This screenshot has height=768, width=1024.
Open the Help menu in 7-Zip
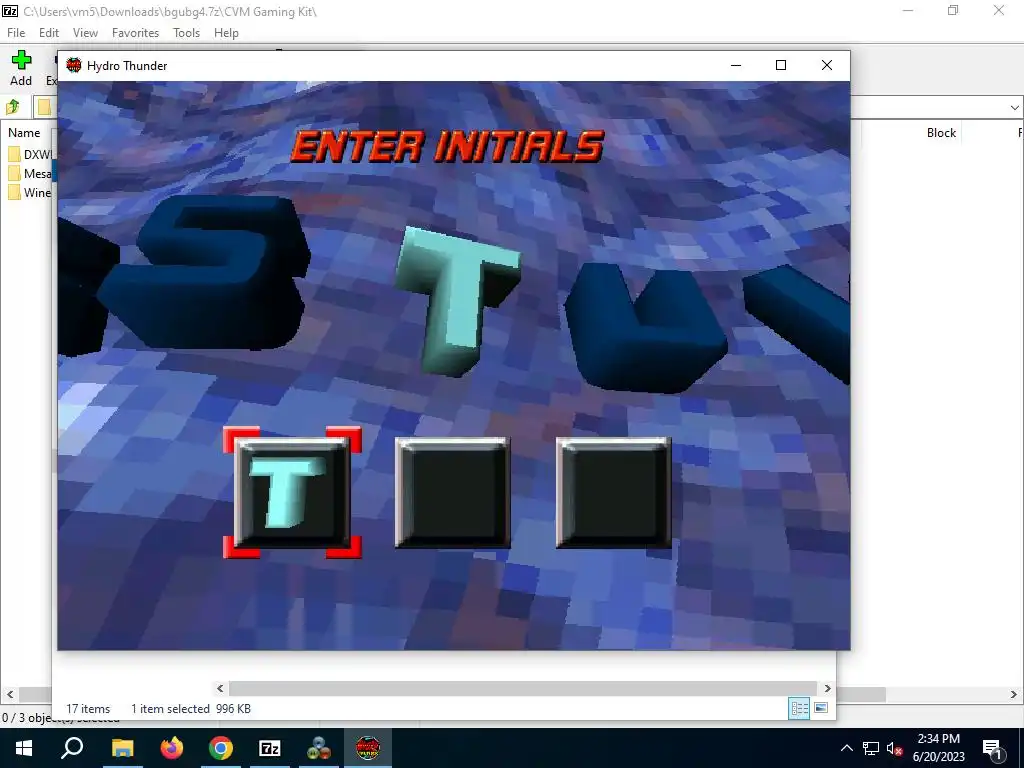point(226,33)
